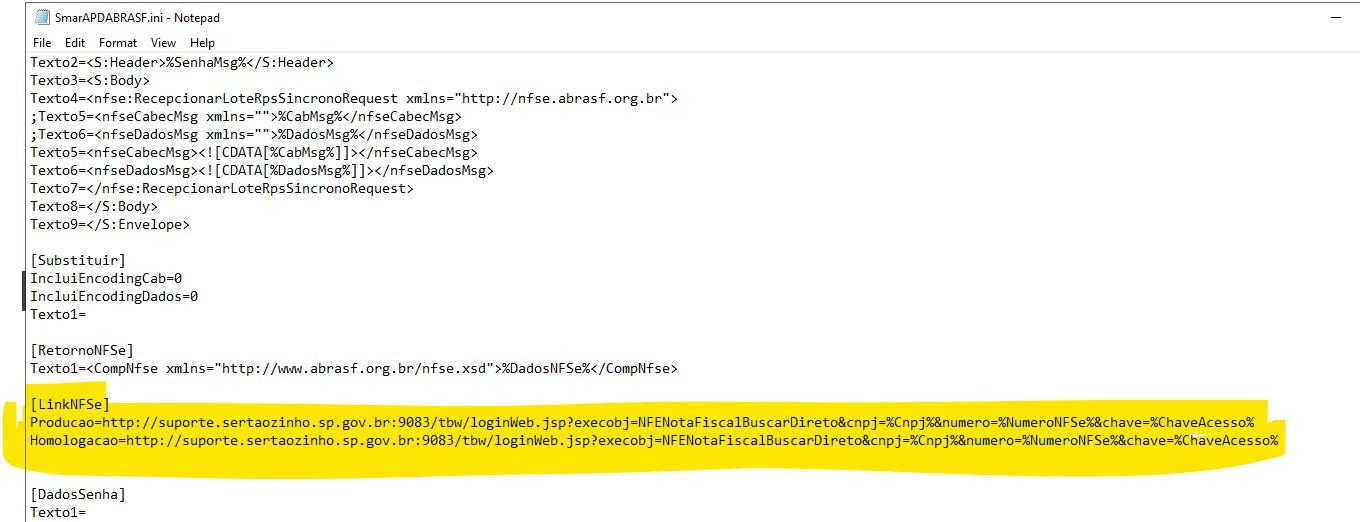
Task: Click the line Texto9=</S:Envelope>
Action: pyautogui.click(x=110, y=224)
